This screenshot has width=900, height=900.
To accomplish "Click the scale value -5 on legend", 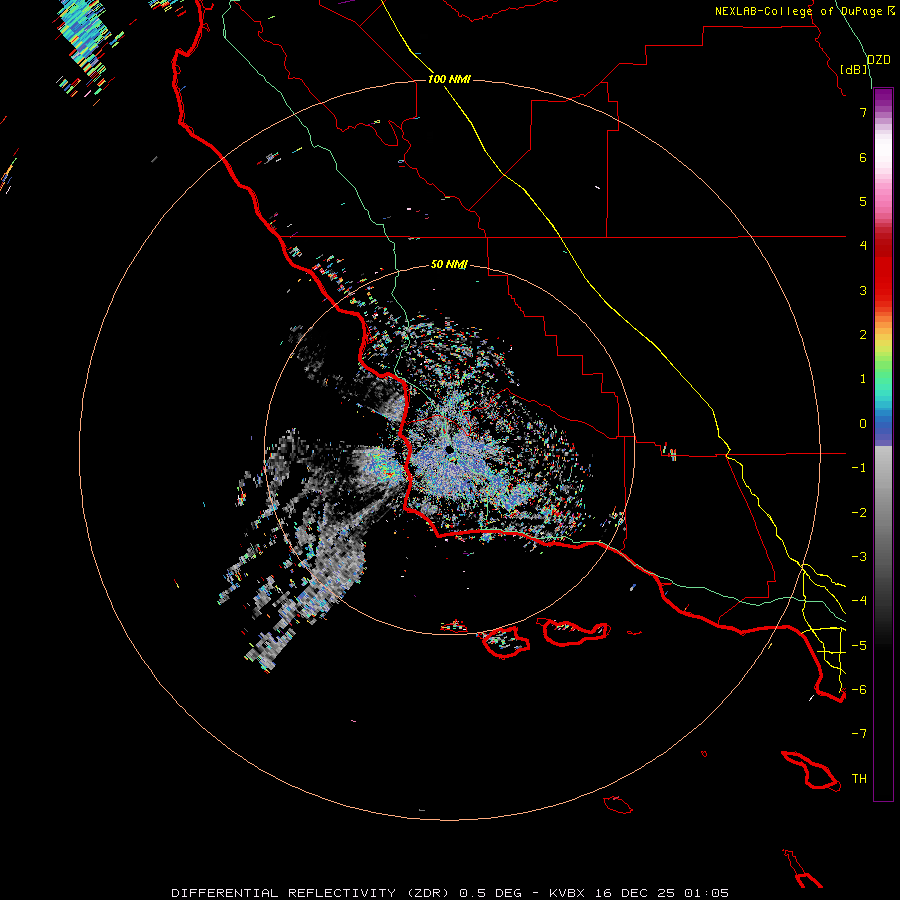I will [x=859, y=646].
